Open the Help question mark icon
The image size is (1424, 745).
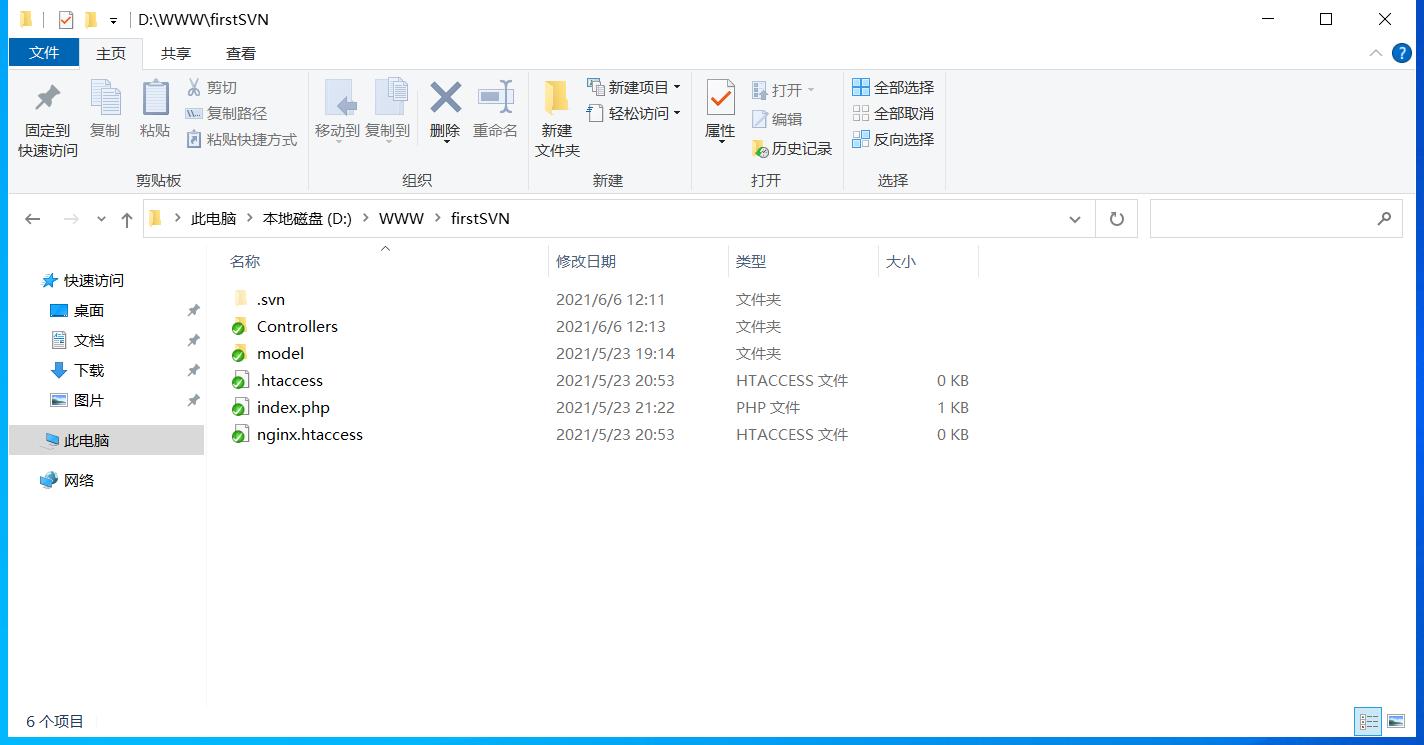point(1402,53)
